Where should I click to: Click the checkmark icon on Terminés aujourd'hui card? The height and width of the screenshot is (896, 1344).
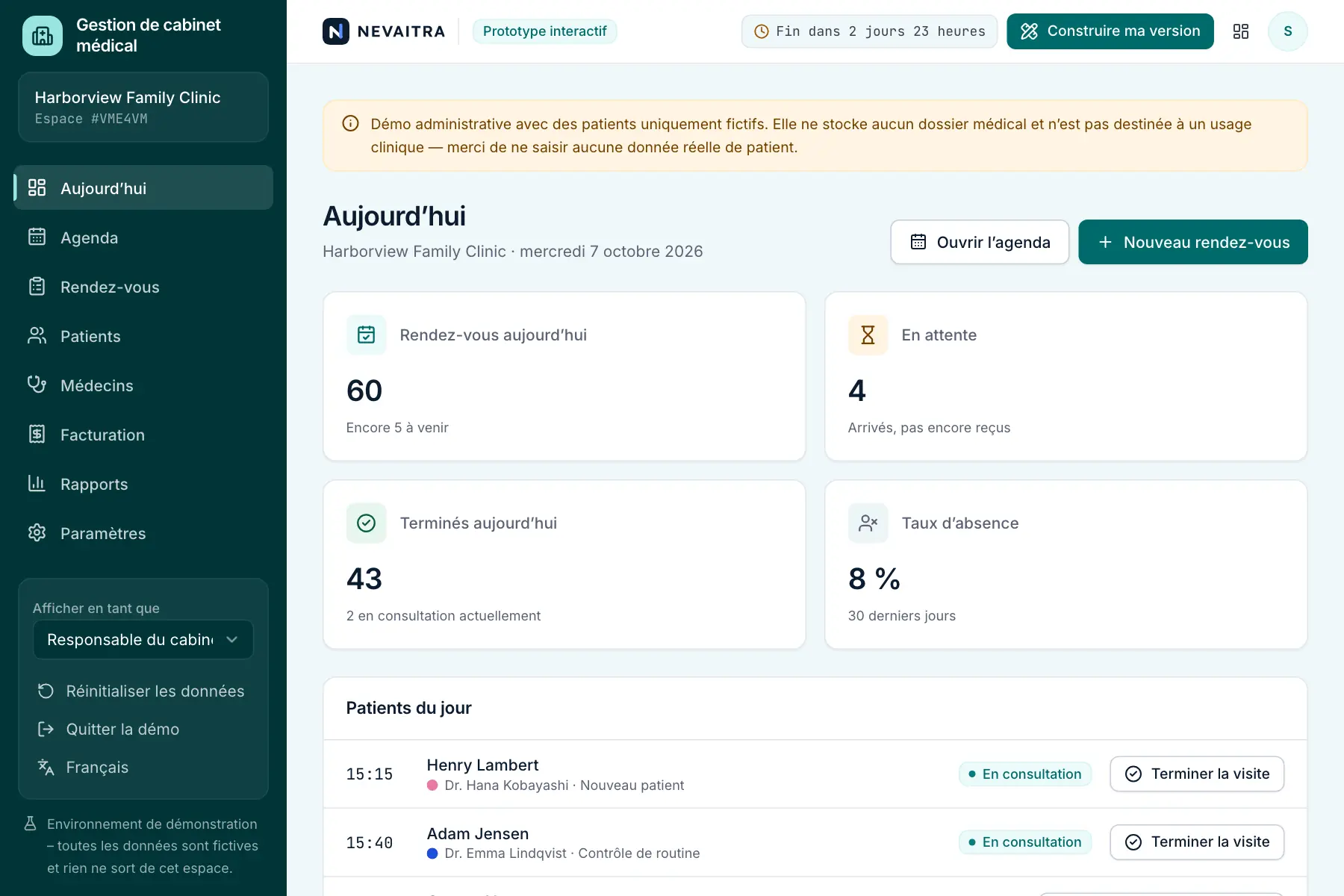click(x=366, y=523)
